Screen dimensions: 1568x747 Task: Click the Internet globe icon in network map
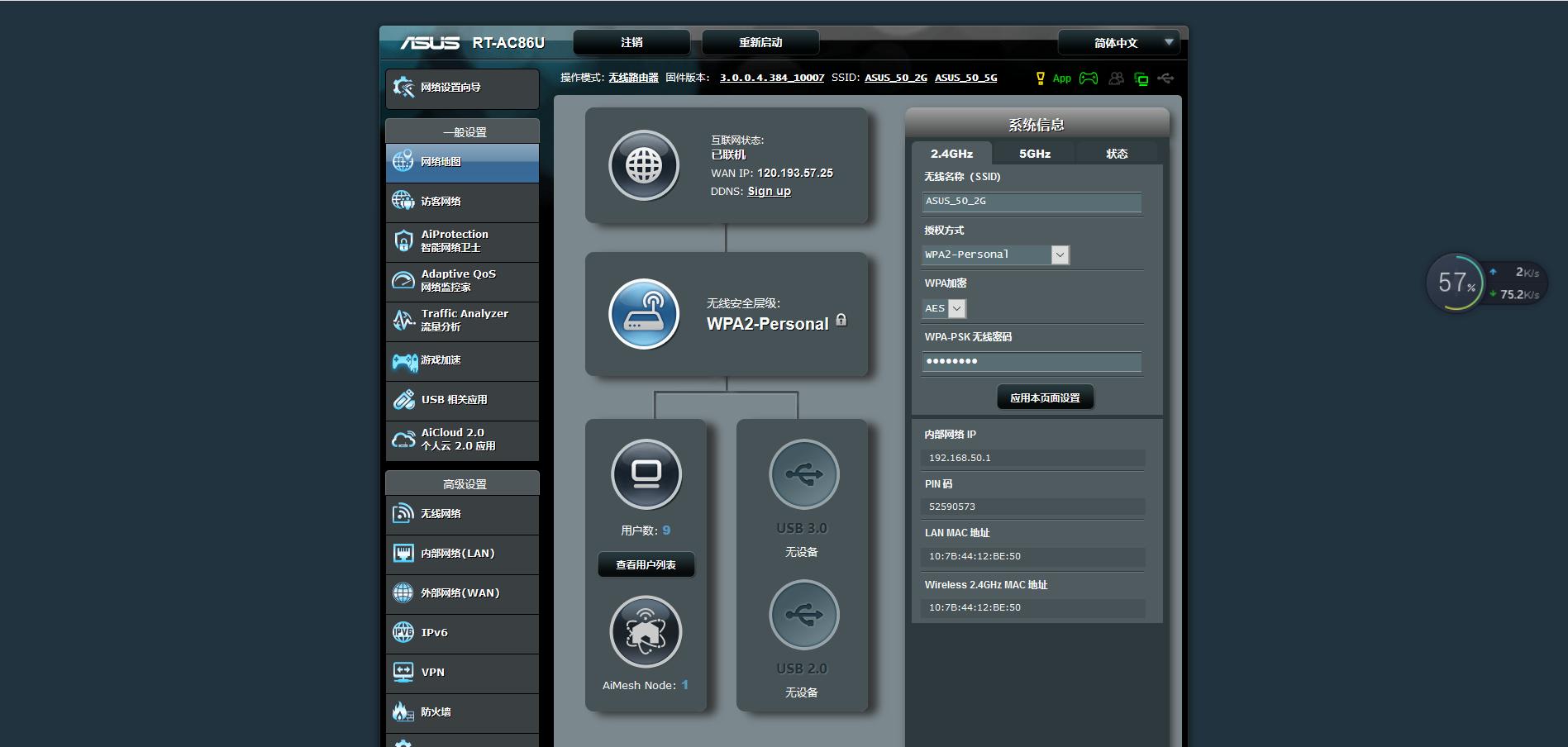click(x=644, y=166)
